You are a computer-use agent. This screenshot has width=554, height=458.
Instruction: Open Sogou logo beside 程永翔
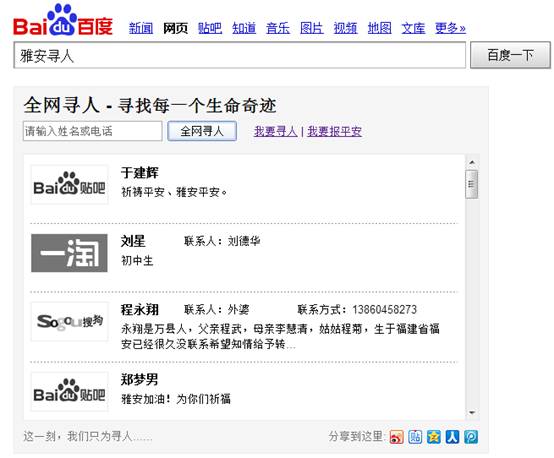coord(69,322)
